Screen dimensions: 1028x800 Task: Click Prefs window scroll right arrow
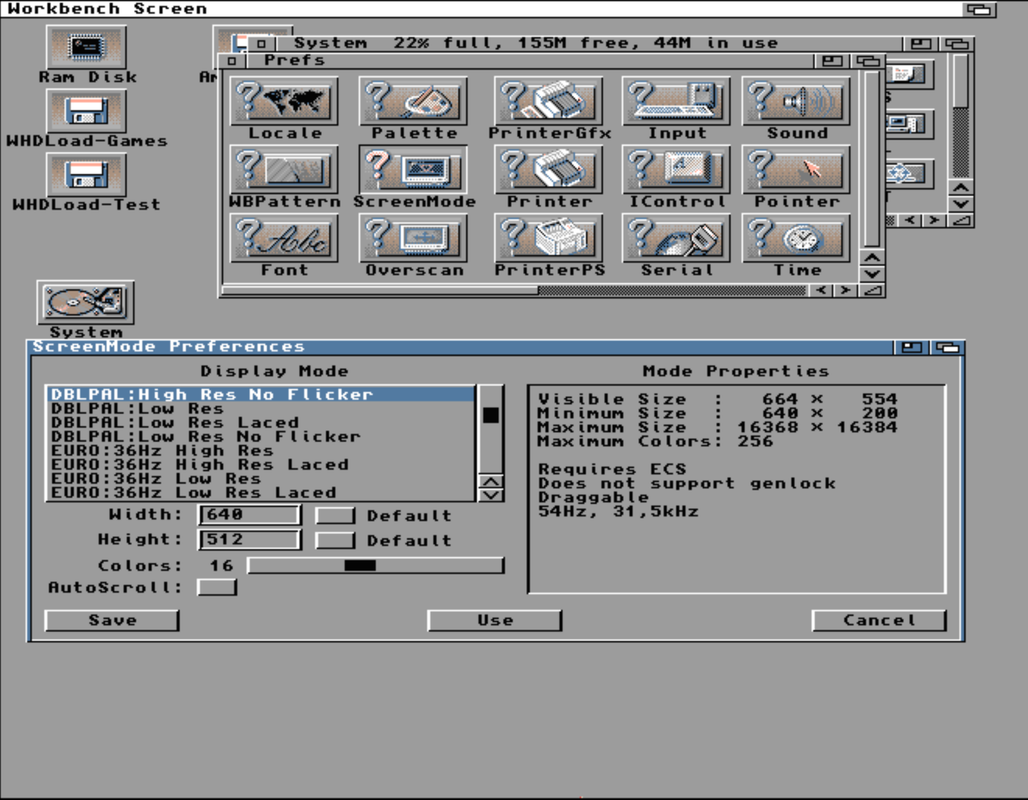click(845, 290)
